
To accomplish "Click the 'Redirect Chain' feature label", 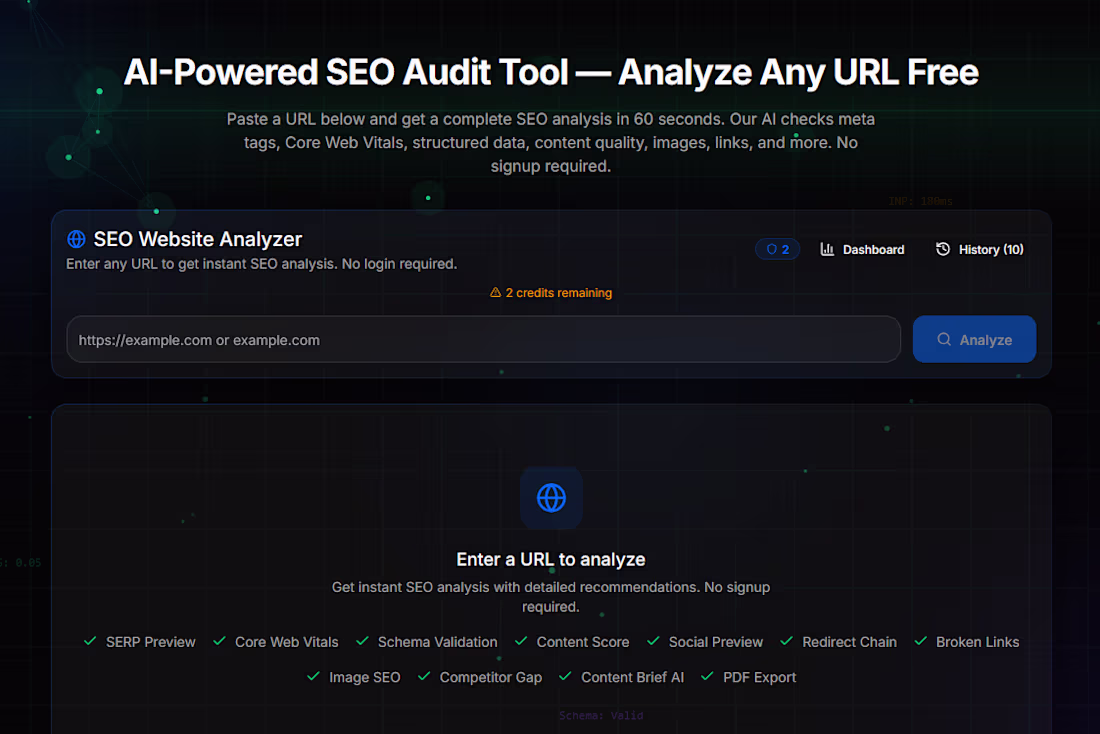I will pyautogui.click(x=849, y=642).
